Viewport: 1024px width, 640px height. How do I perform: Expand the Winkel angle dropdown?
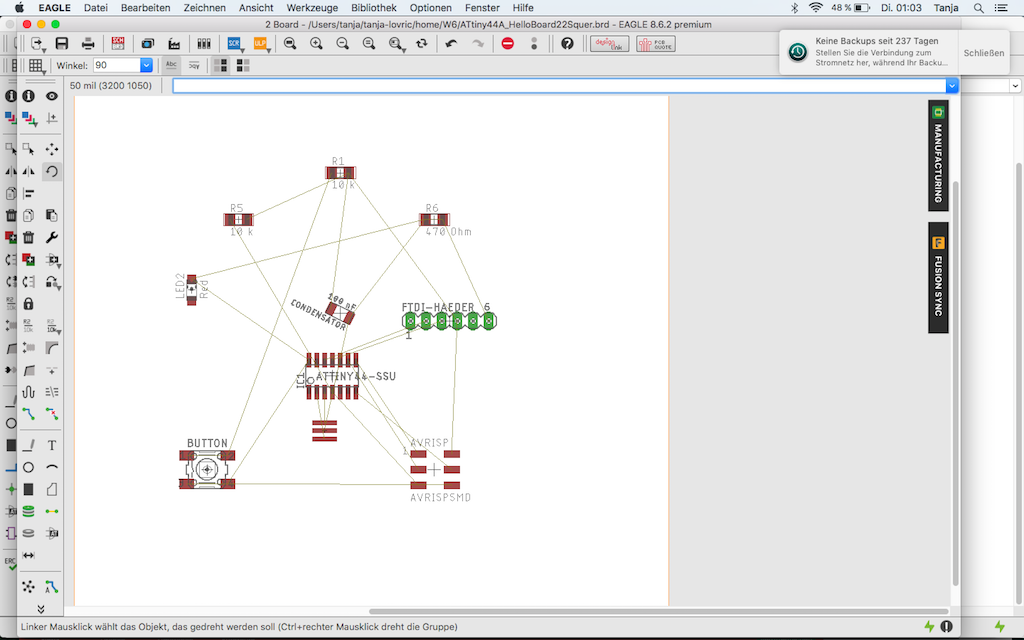point(146,65)
